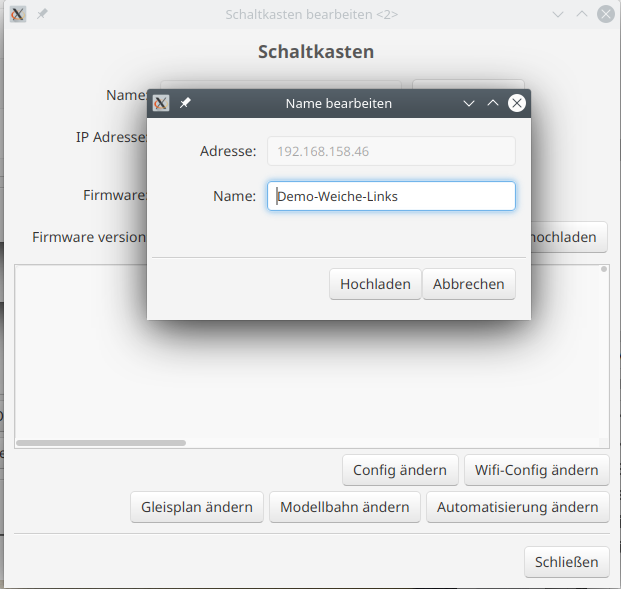The image size is (621, 589).
Task: Click the X11 app icon in Name bearbeiten titlebar
Action: click(x=161, y=103)
